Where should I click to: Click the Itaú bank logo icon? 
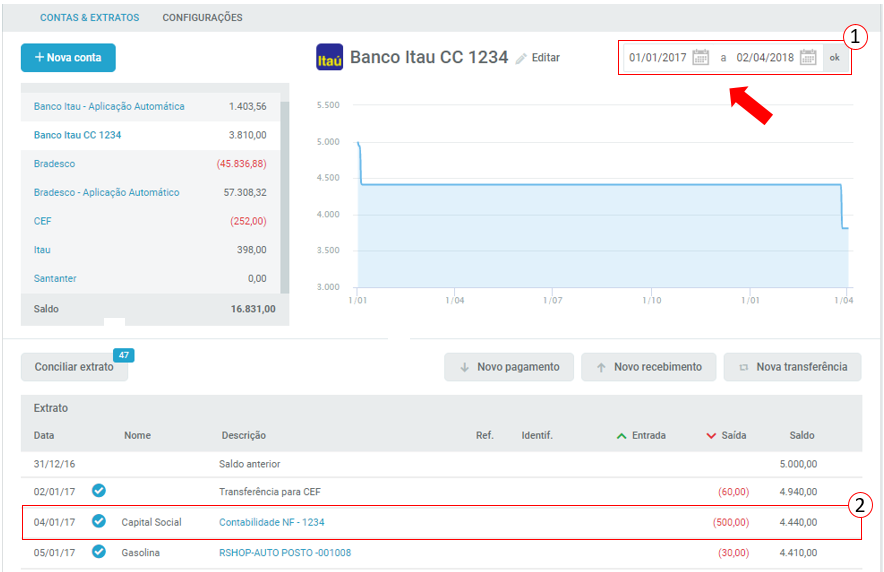pos(329,57)
